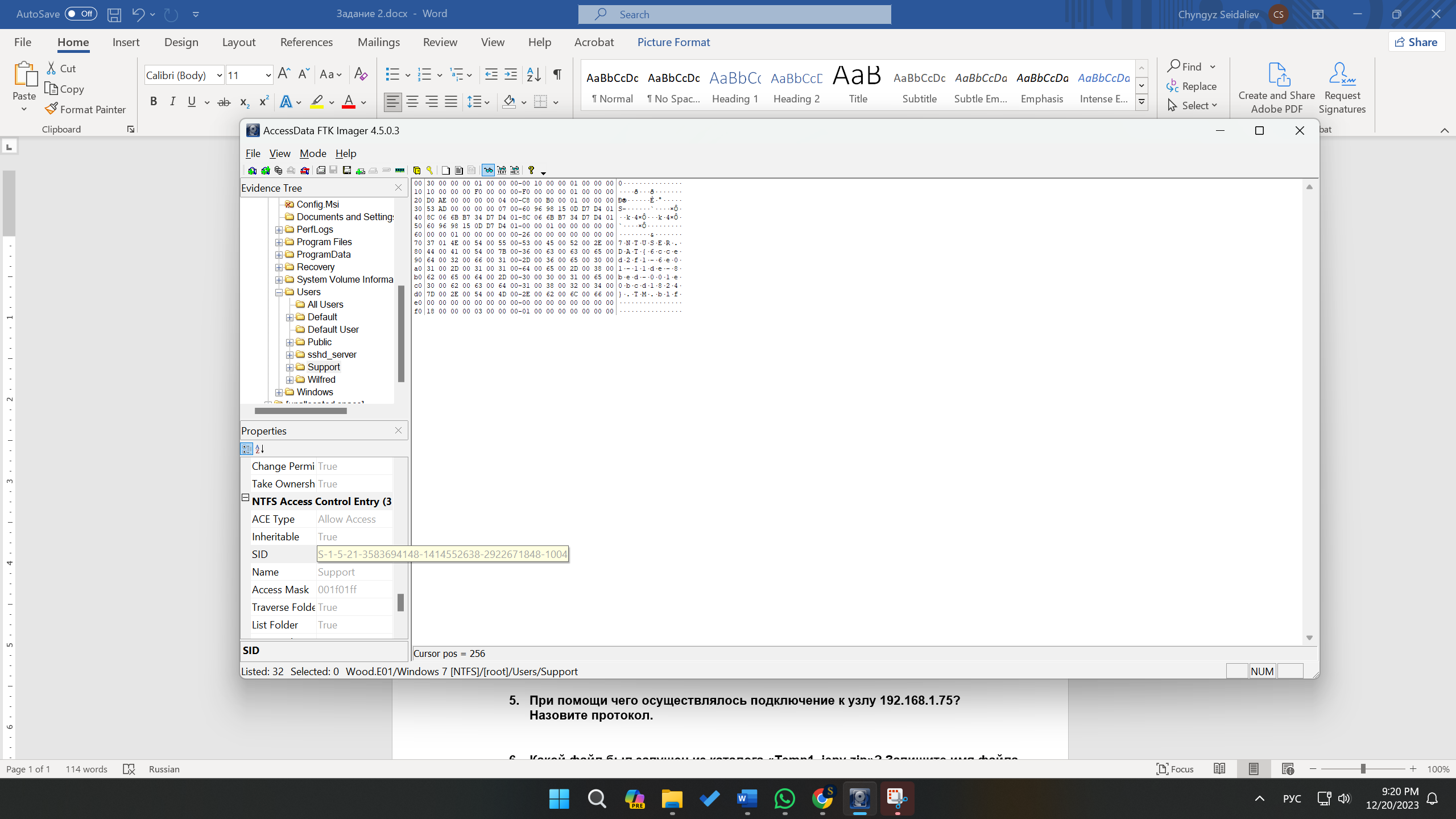Image resolution: width=1456 pixels, height=819 pixels.
Task: Toggle AutoSave switch in Word
Action: [x=81, y=14]
